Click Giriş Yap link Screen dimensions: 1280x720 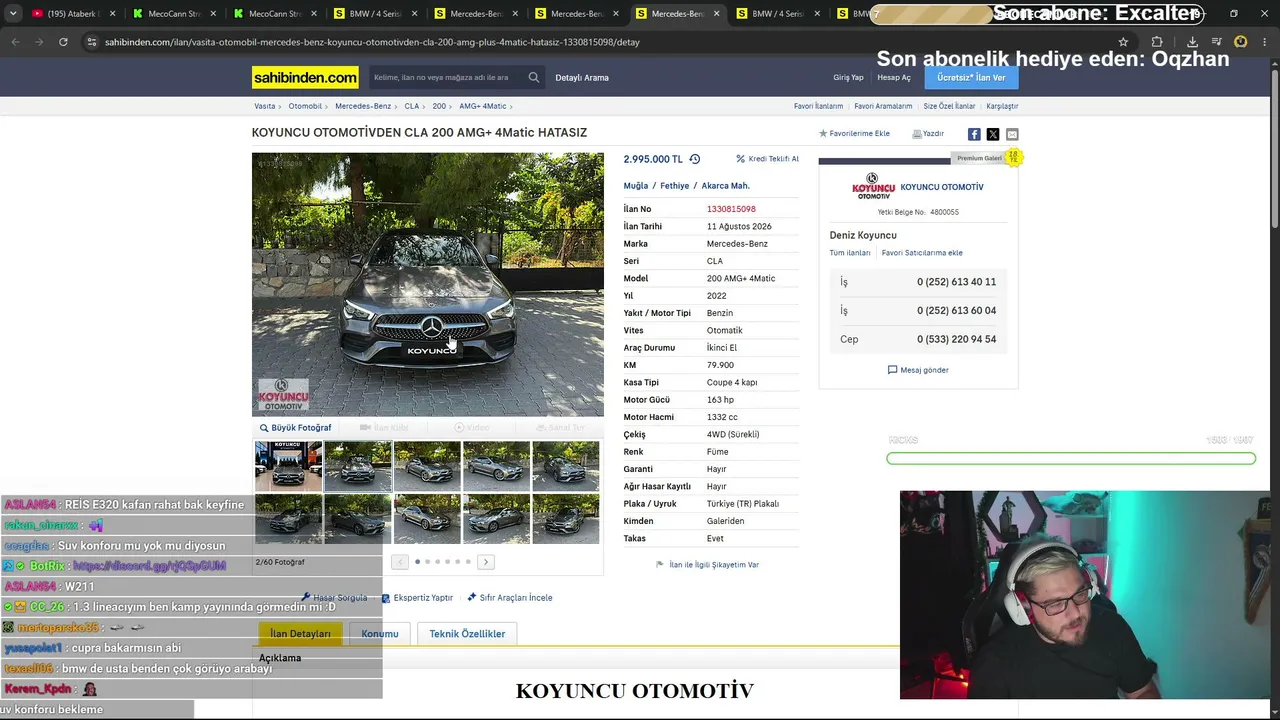(x=848, y=77)
